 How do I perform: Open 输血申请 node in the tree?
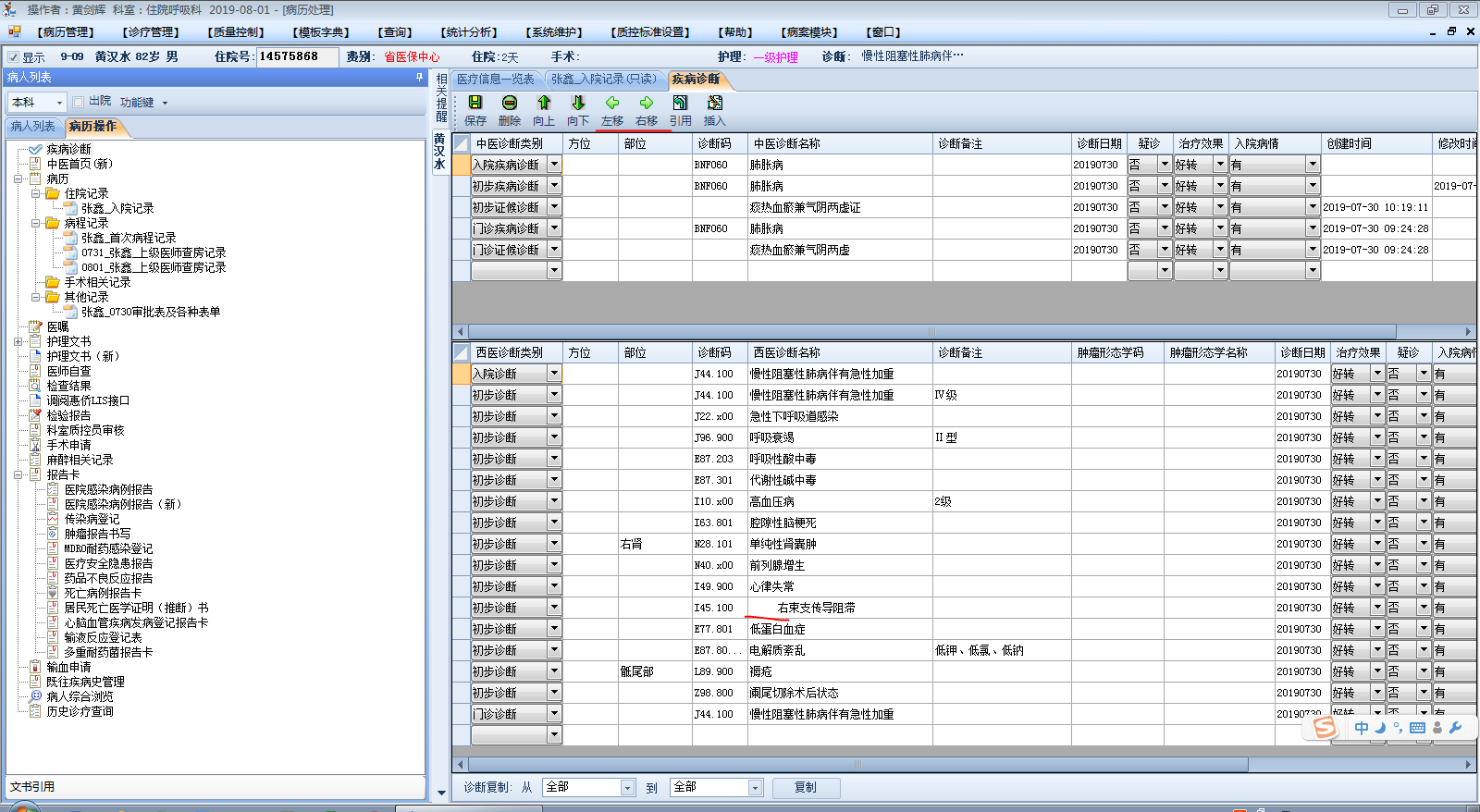68,667
